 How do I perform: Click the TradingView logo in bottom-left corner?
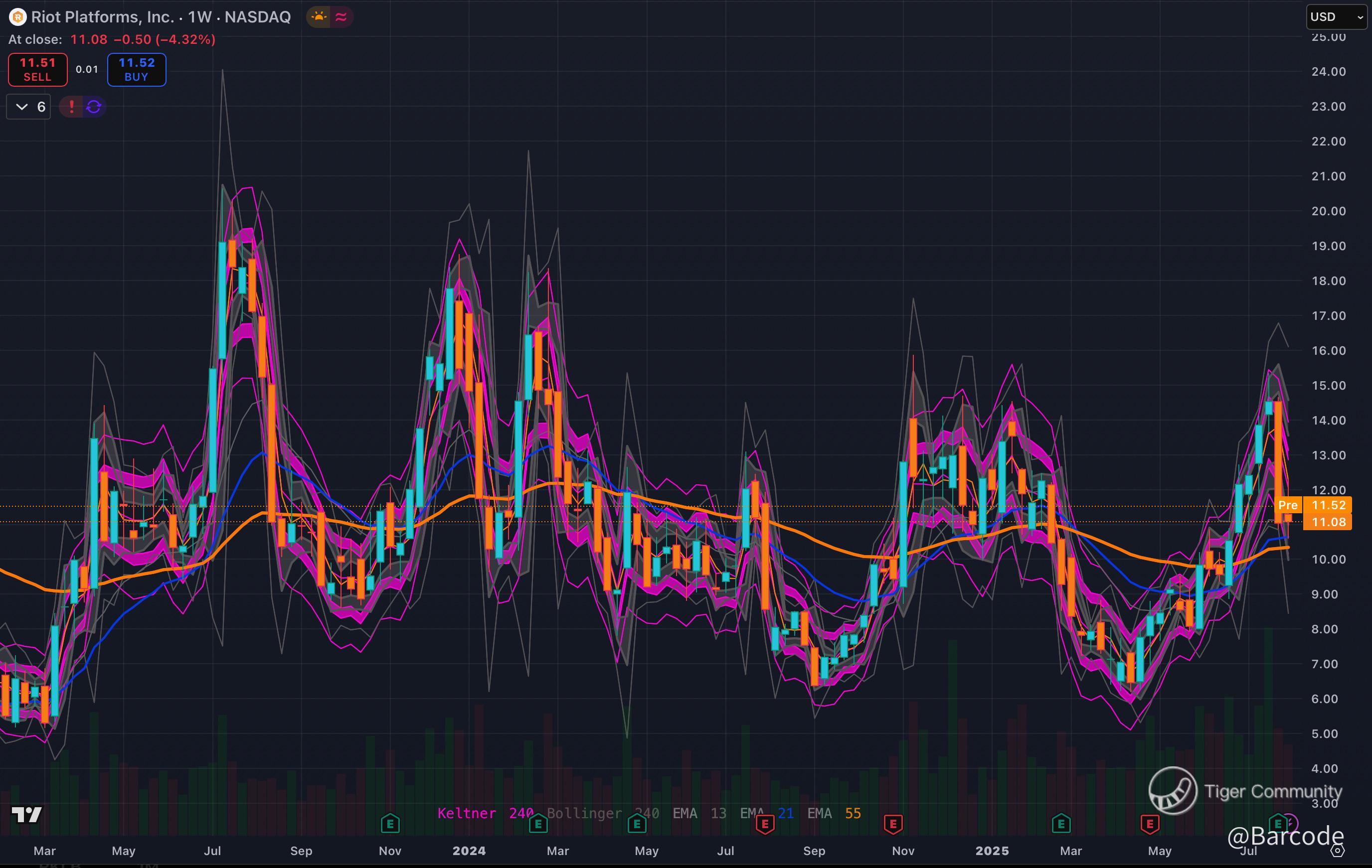click(27, 815)
